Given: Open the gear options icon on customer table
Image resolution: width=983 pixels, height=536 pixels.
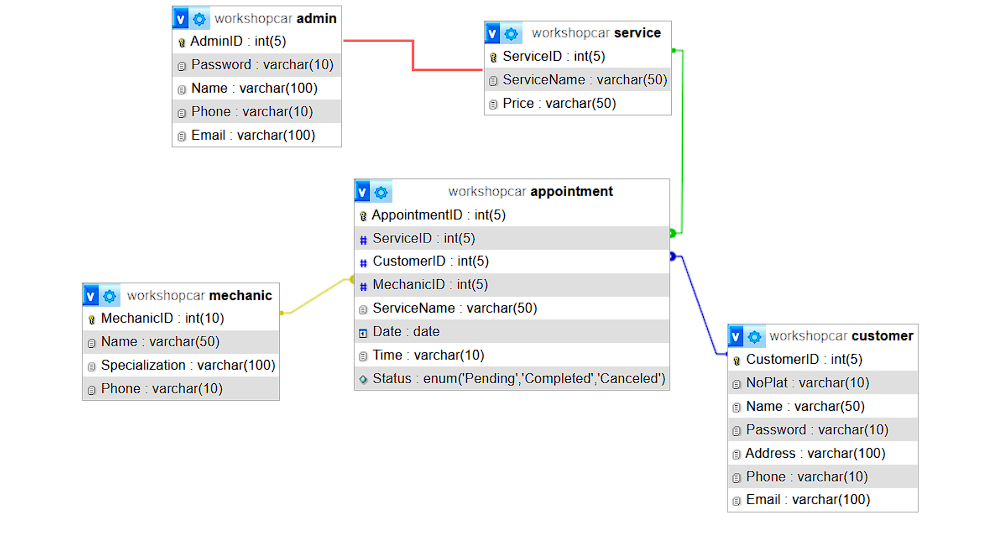Looking at the screenshot, I should point(755,337).
